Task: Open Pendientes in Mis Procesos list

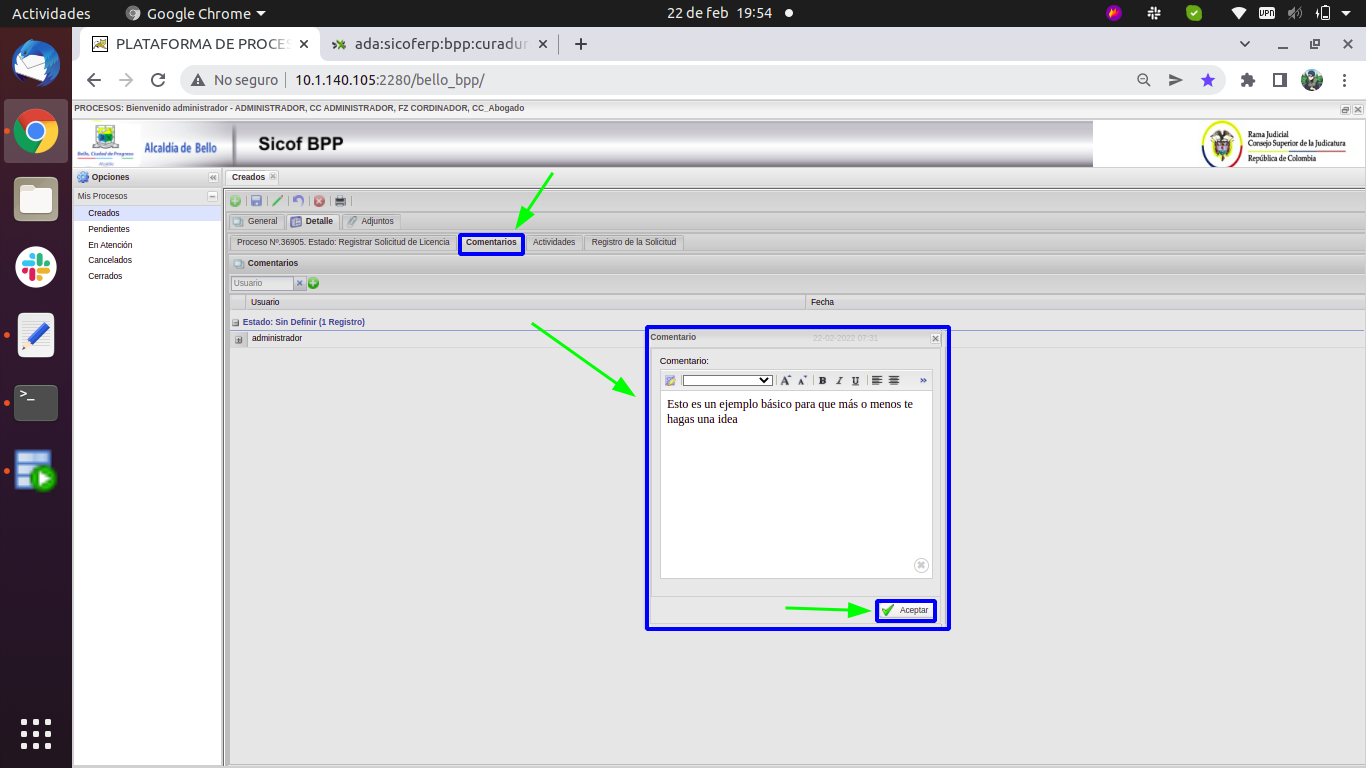Action: pyautogui.click(x=109, y=229)
